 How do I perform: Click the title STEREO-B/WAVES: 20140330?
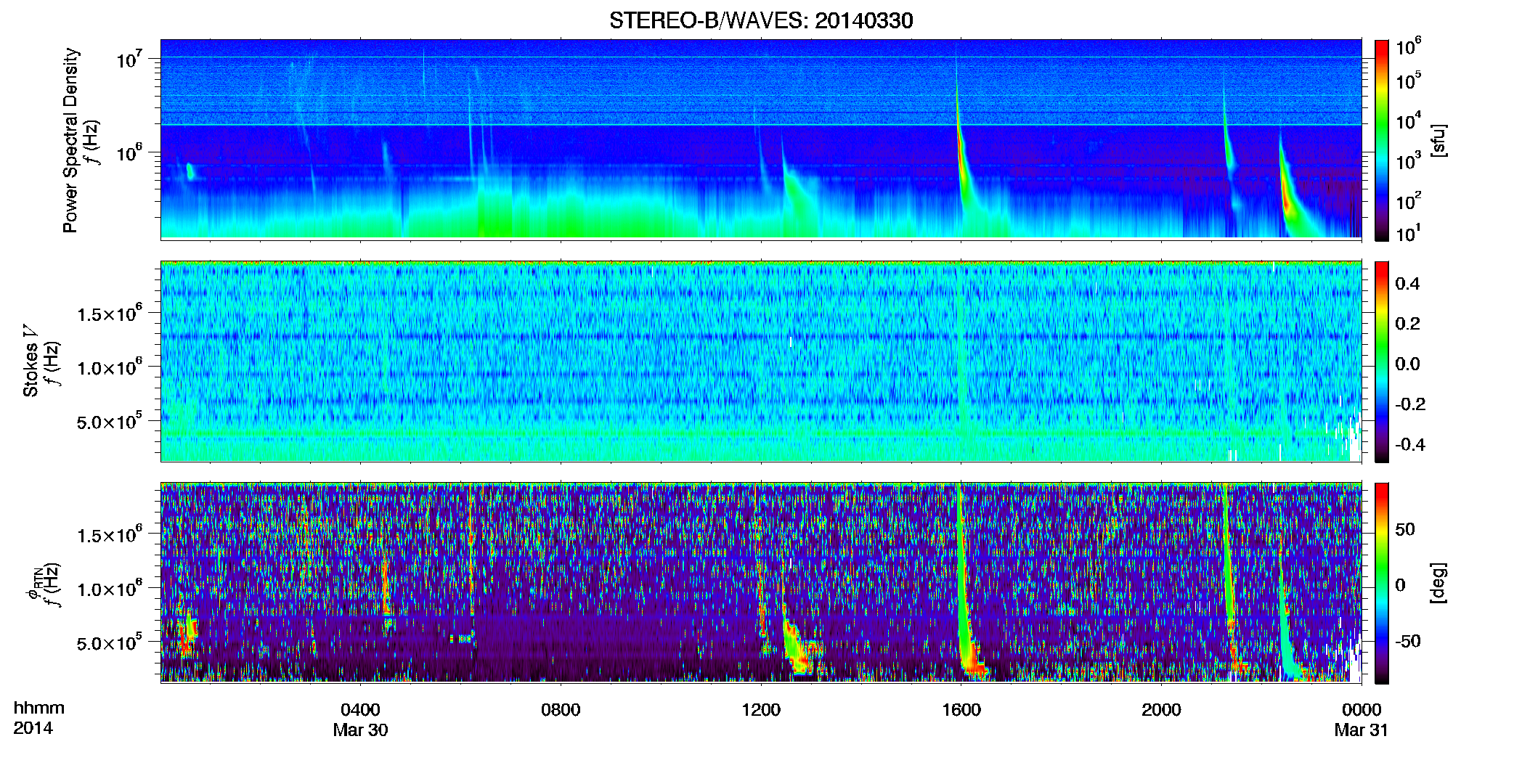(x=761, y=20)
